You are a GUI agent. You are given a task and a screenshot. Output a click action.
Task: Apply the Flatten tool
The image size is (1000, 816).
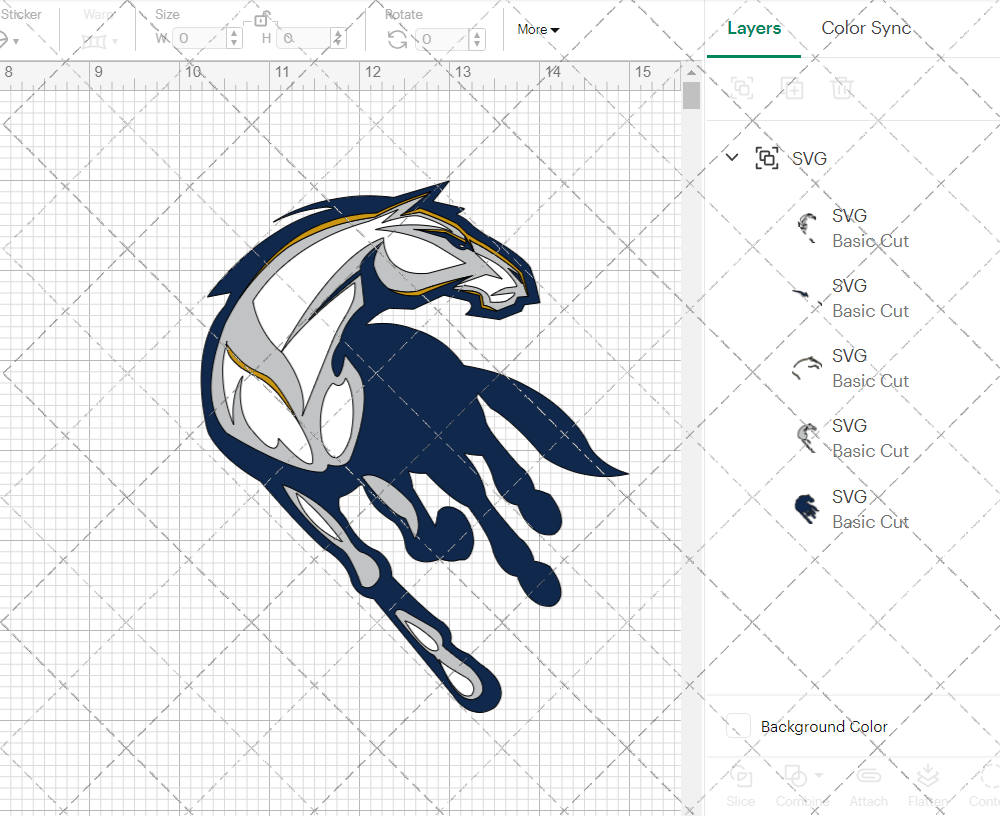point(928,775)
